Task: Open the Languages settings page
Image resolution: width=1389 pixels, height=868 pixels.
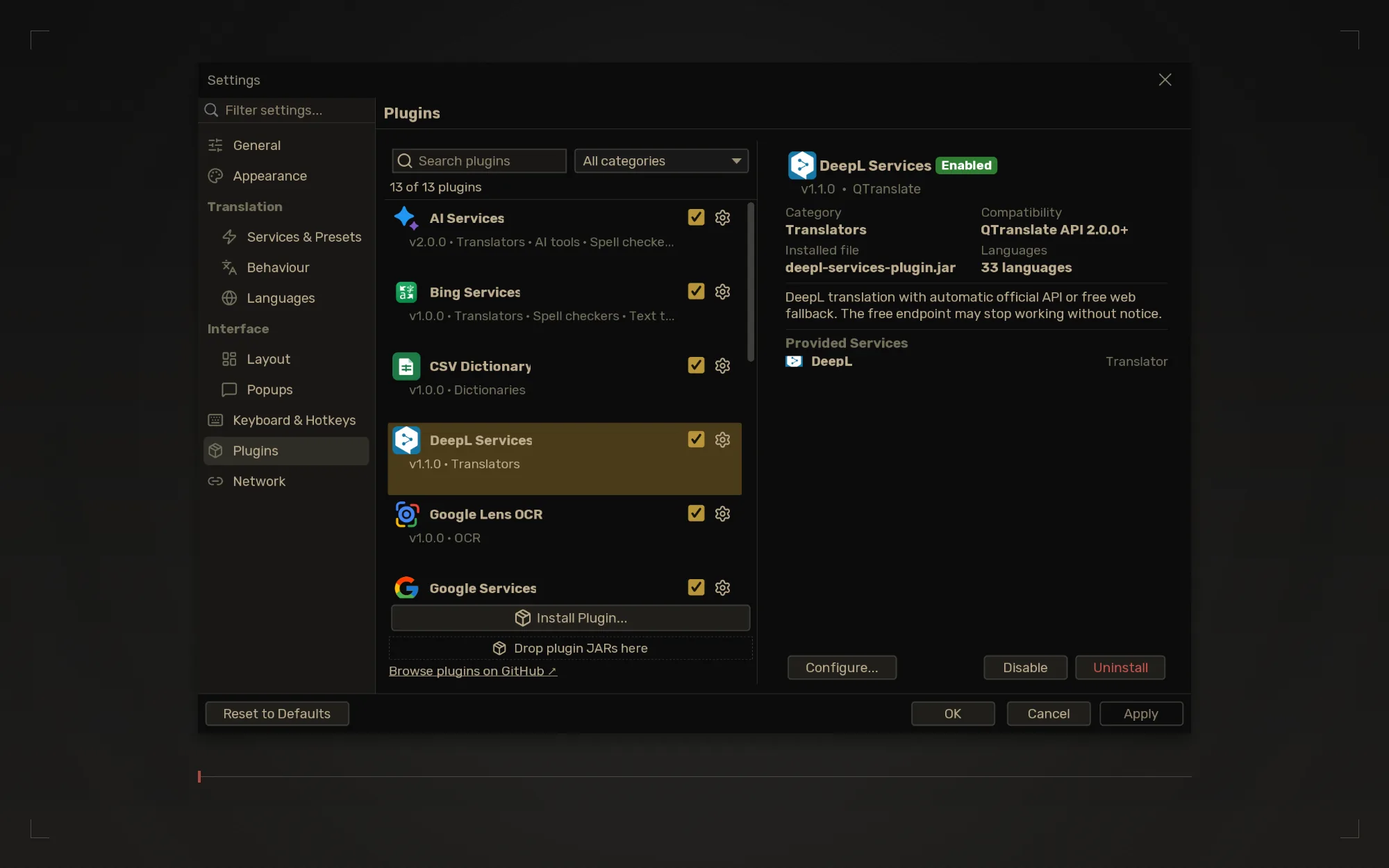Action: [286, 298]
